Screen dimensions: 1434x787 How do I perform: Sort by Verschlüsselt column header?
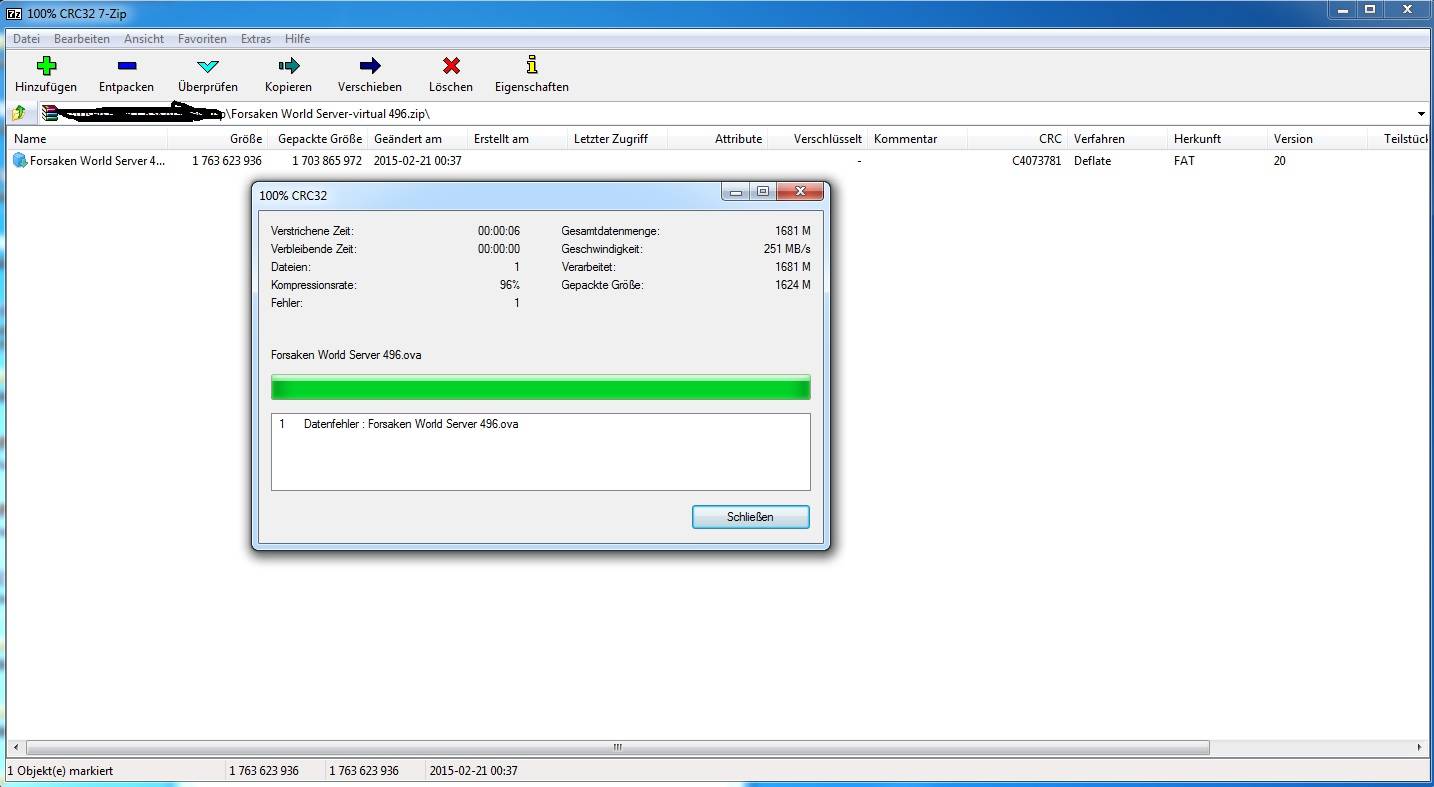(x=818, y=139)
